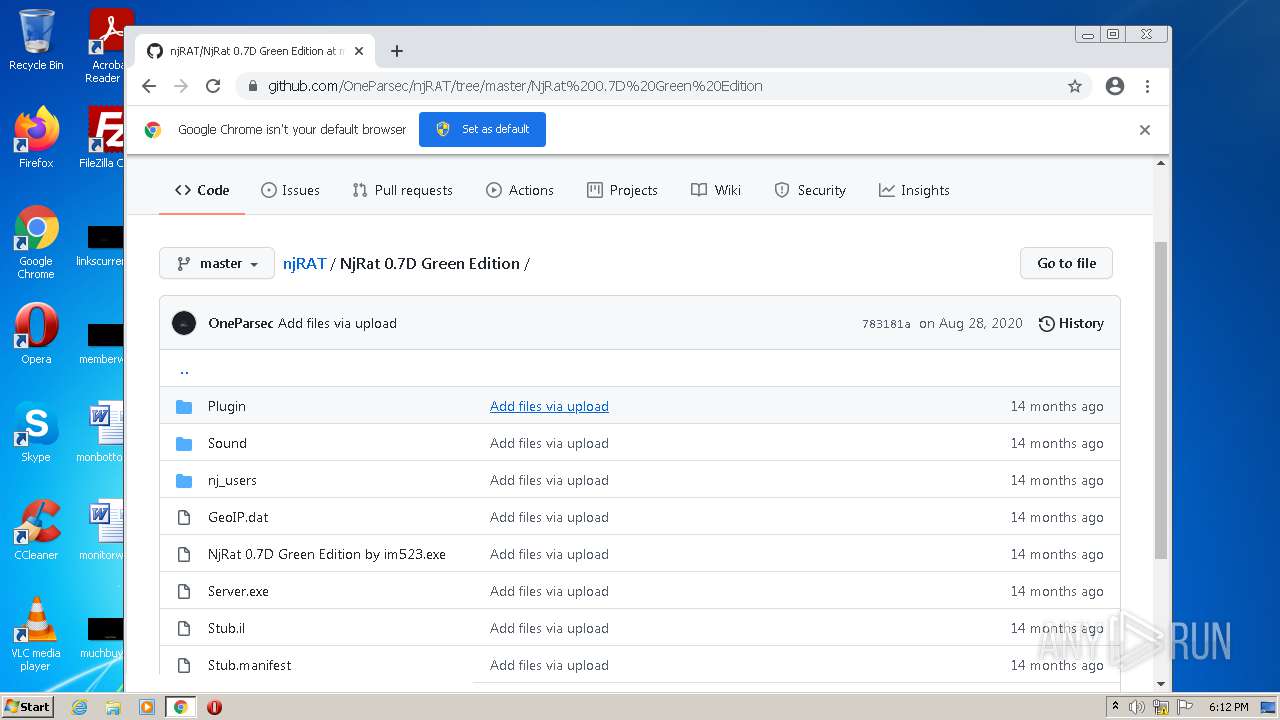Open the Pull requests tab
The height and width of the screenshot is (720, 1280).
tap(403, 190)
